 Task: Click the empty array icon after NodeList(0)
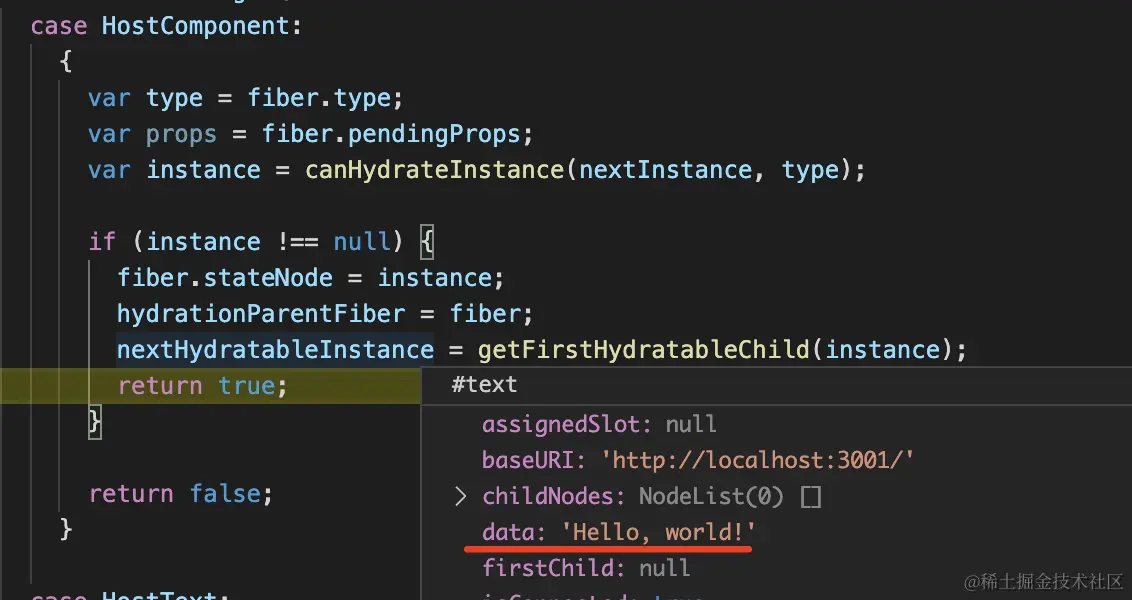coord(811,497)
